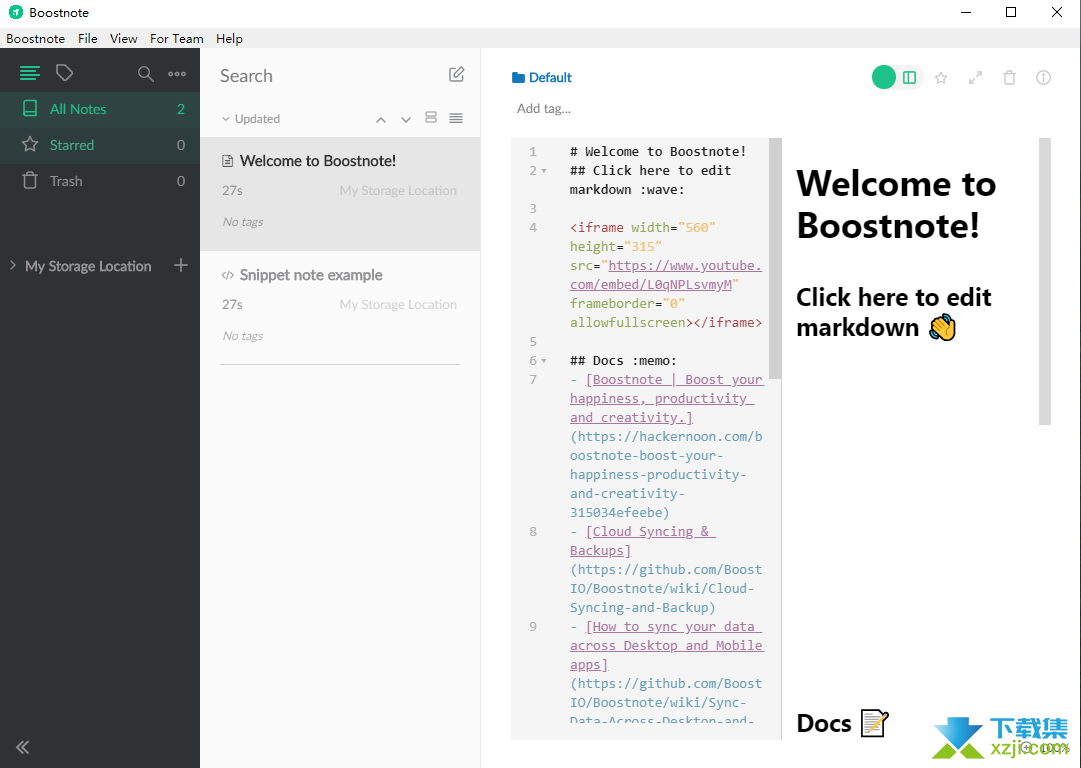Open the Boostnote menu
The width and height of the screenshot is (1081, 768).
36,39
